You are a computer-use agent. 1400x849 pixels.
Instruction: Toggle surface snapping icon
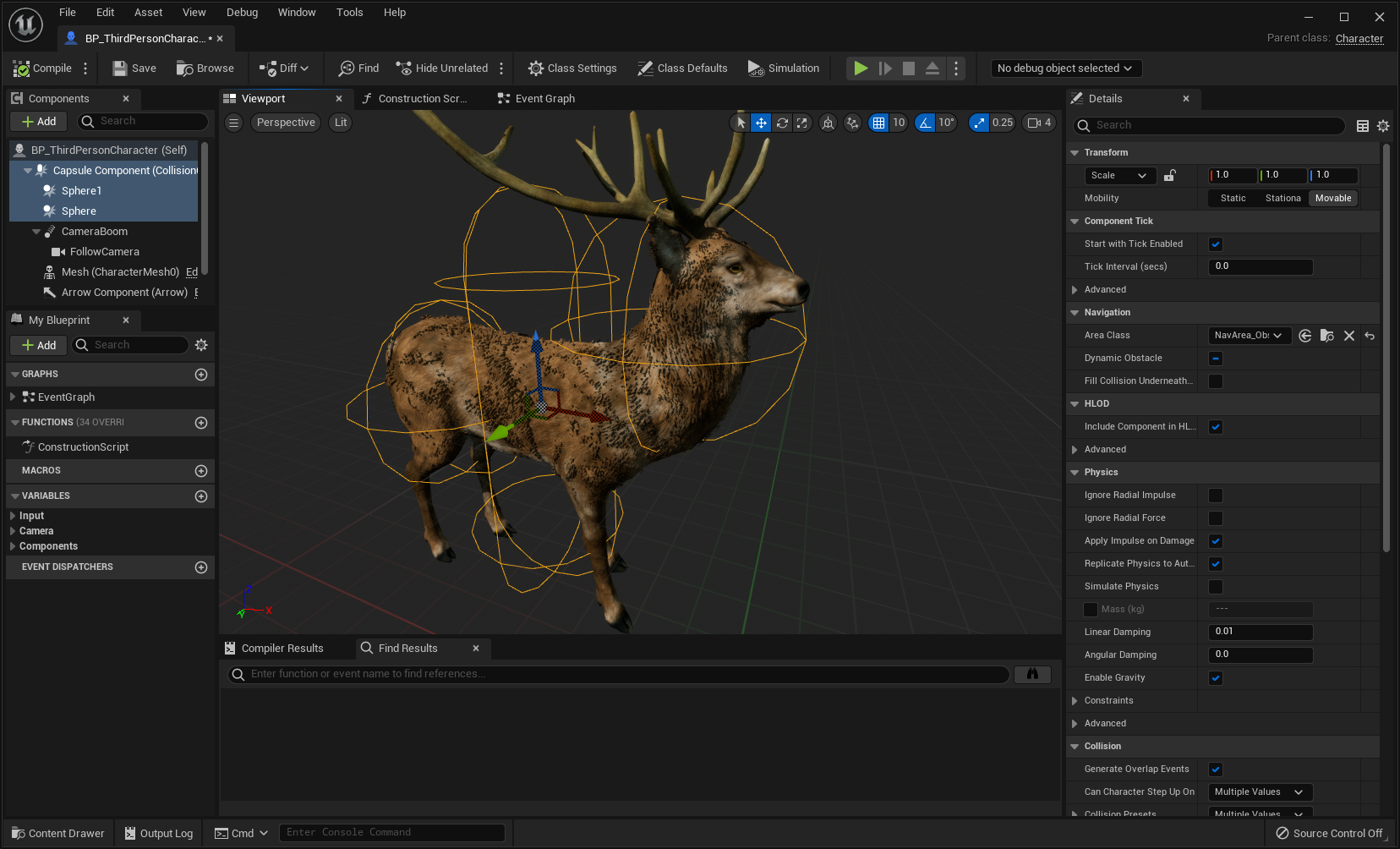coord(852,123)
